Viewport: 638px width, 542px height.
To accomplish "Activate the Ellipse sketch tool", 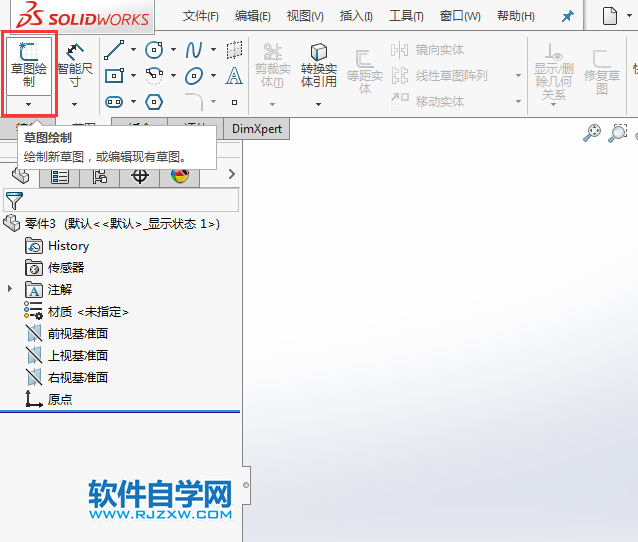I will pos(194,76).
